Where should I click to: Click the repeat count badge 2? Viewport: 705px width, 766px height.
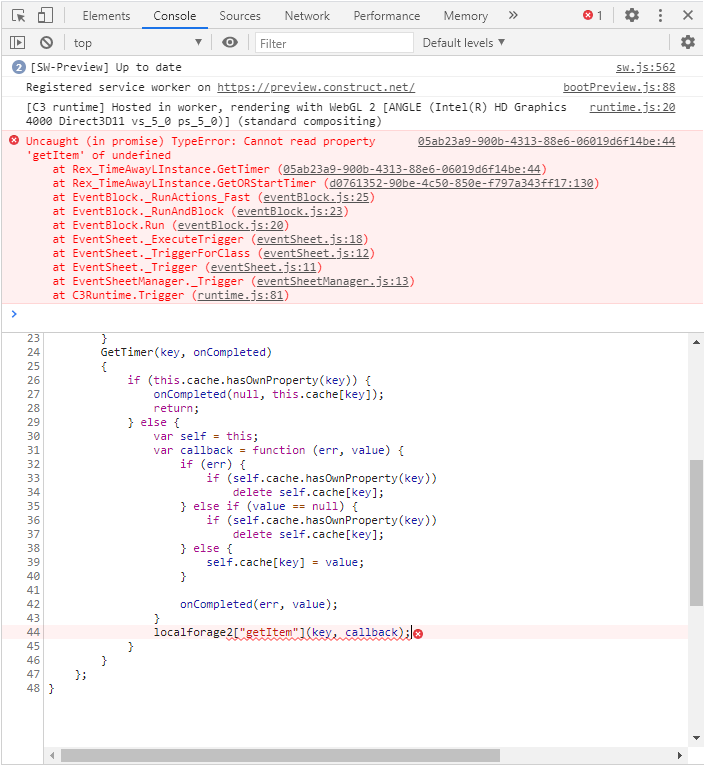tap(19, 67)
